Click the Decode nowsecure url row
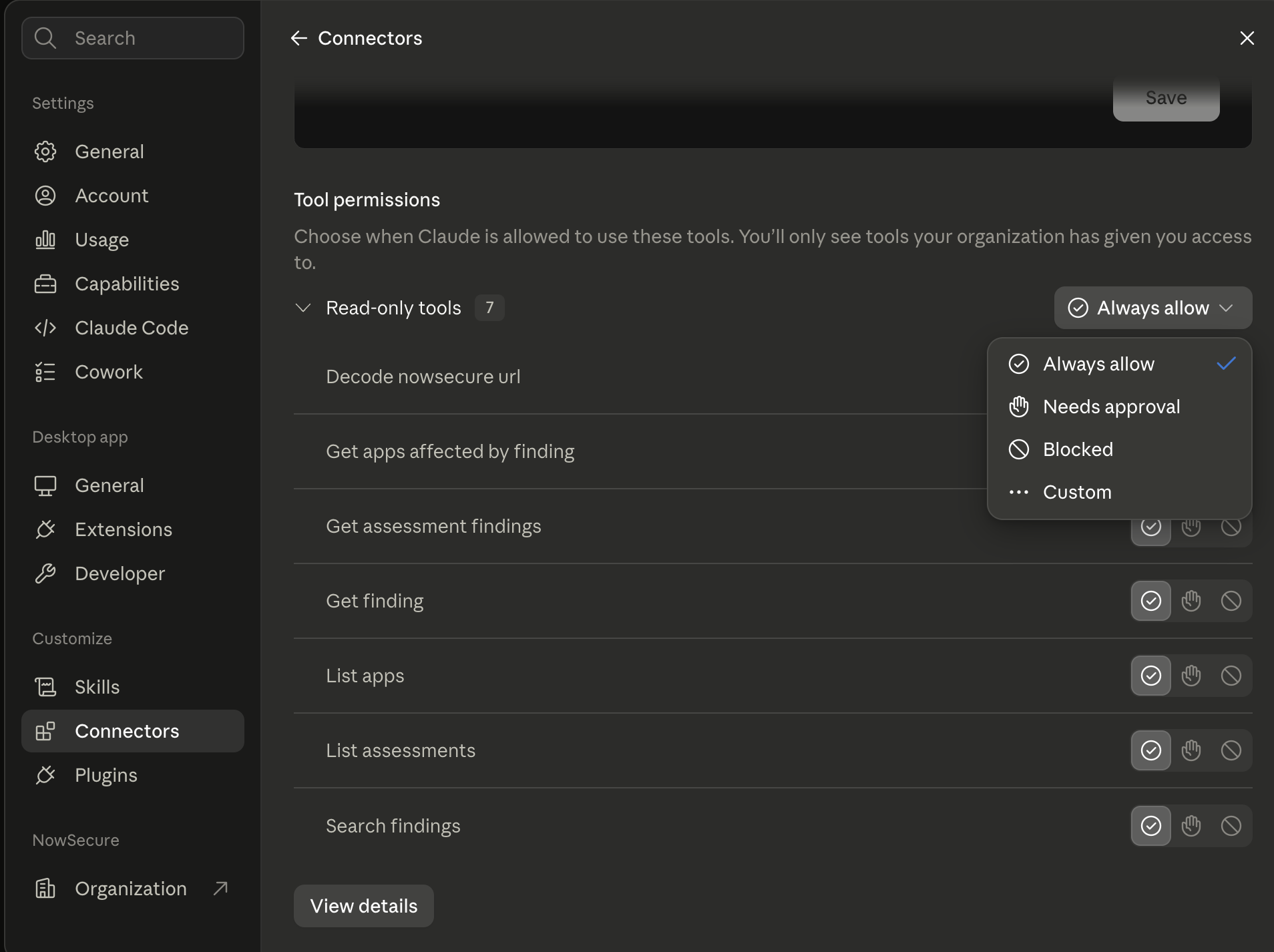Image resolution: width=1274 pixels, height=952 pixels. pyautogui.click(x=640, y=377)
